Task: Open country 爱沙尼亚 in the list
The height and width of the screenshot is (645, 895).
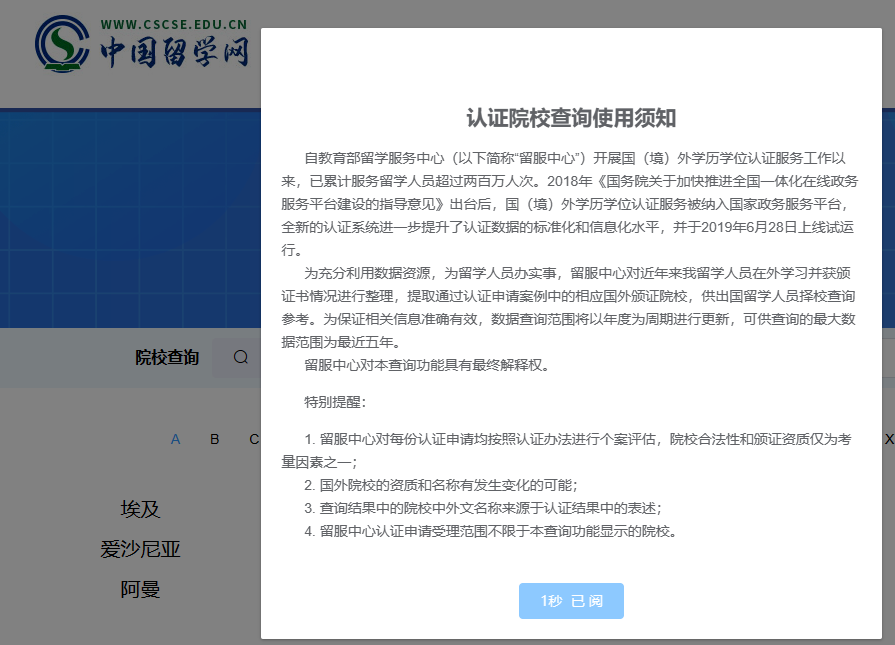Action: click(x=140, y=549)
